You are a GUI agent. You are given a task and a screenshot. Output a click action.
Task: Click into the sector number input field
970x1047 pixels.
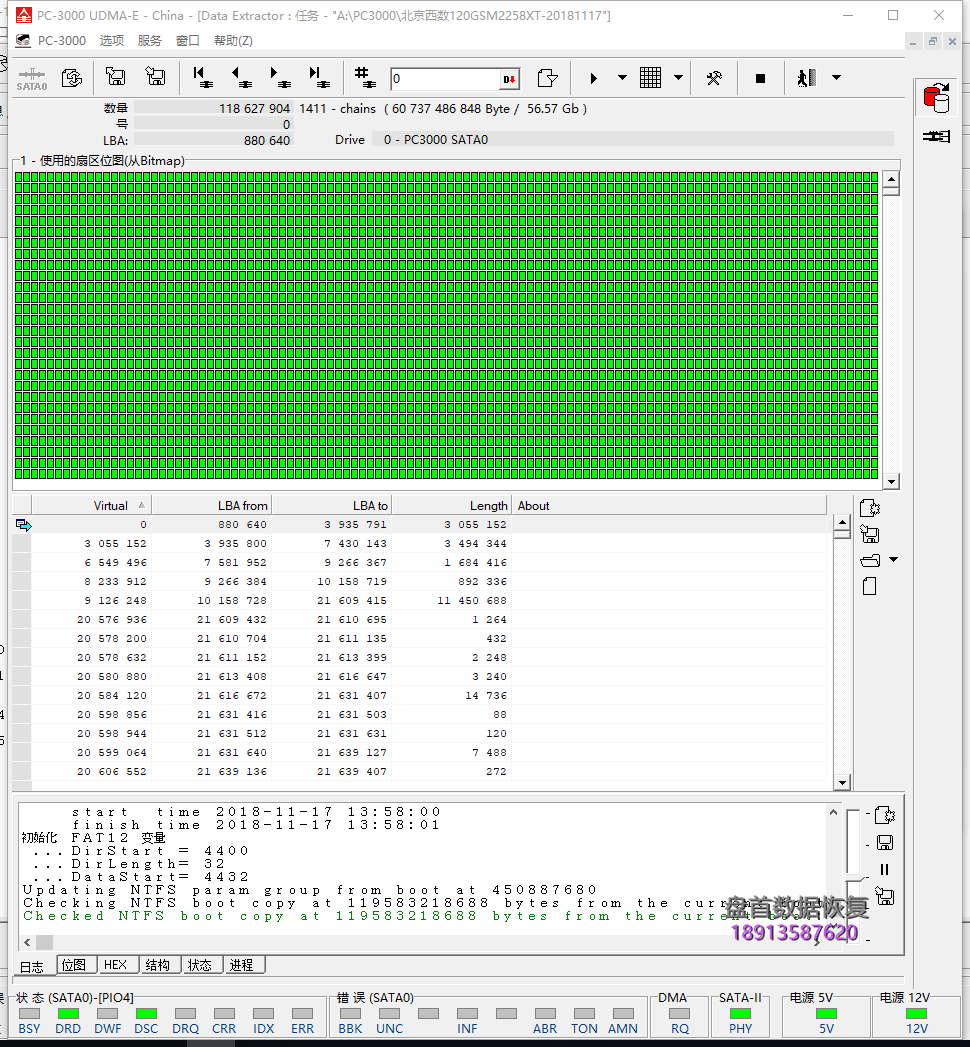click(446, 79)
